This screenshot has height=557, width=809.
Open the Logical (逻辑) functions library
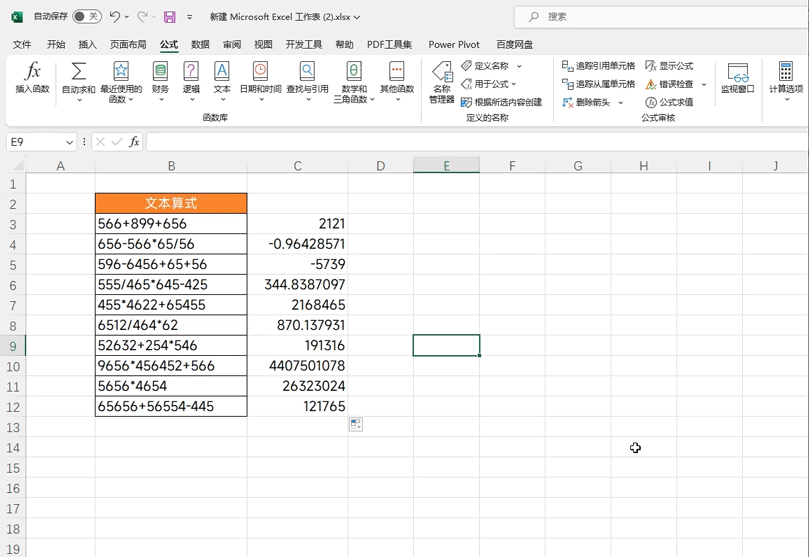click(191, 80)
